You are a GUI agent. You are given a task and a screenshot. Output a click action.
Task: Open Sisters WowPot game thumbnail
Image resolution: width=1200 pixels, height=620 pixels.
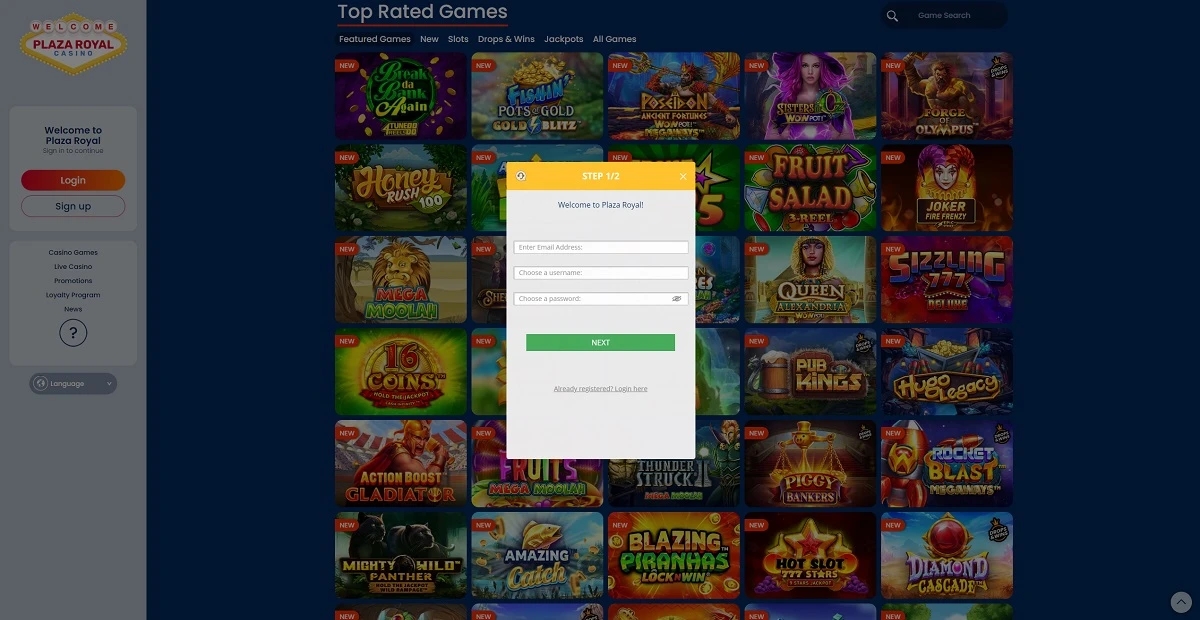810,95
